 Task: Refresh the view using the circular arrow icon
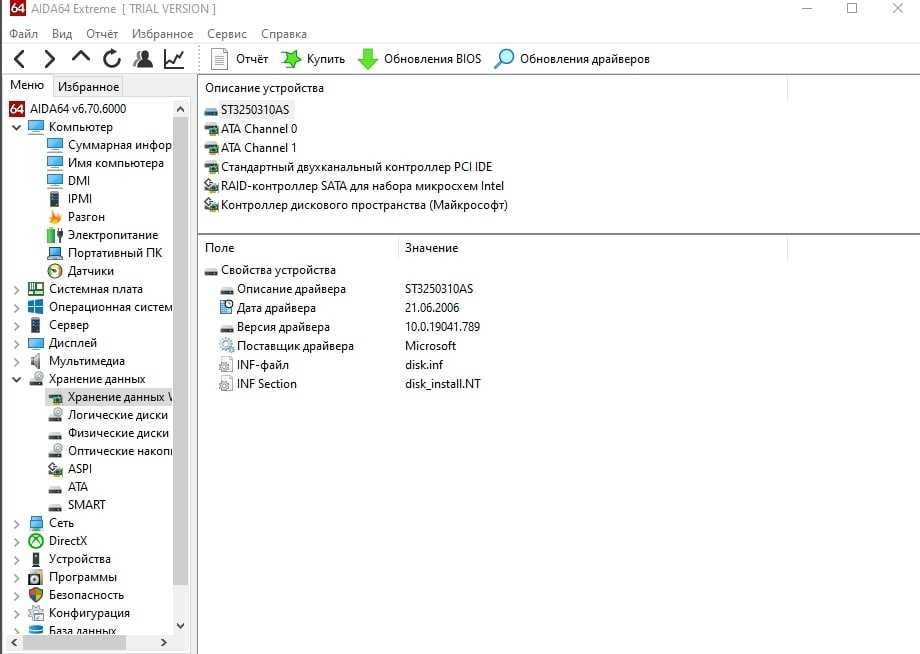112,59
